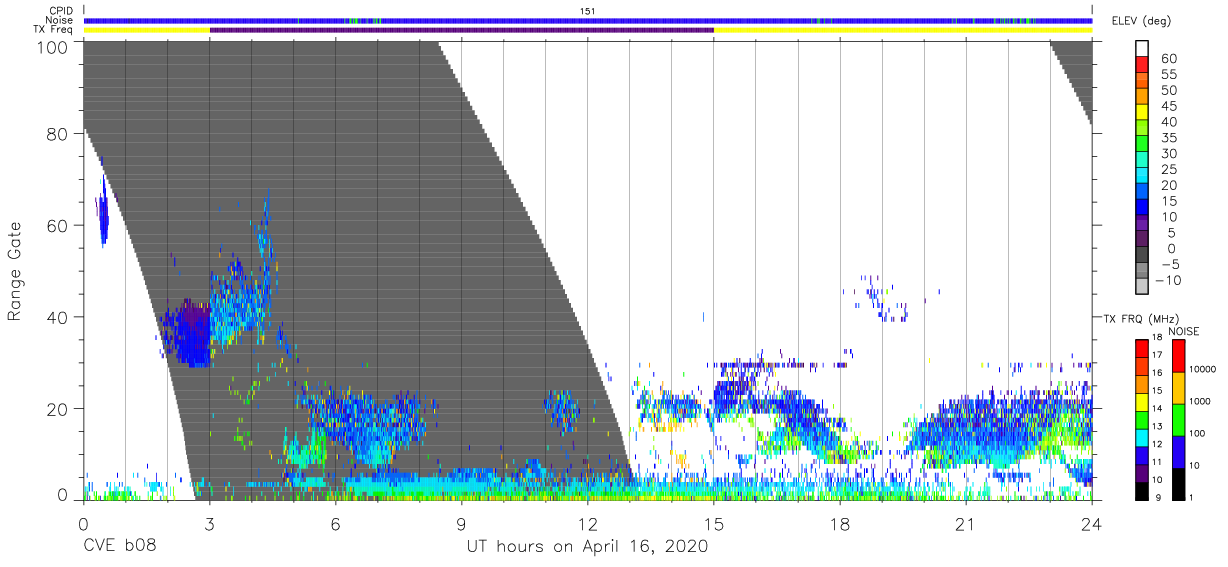Click the CVE b08 radar label
This screenshot has width=1228, height=567.
(x=119, y=547)
